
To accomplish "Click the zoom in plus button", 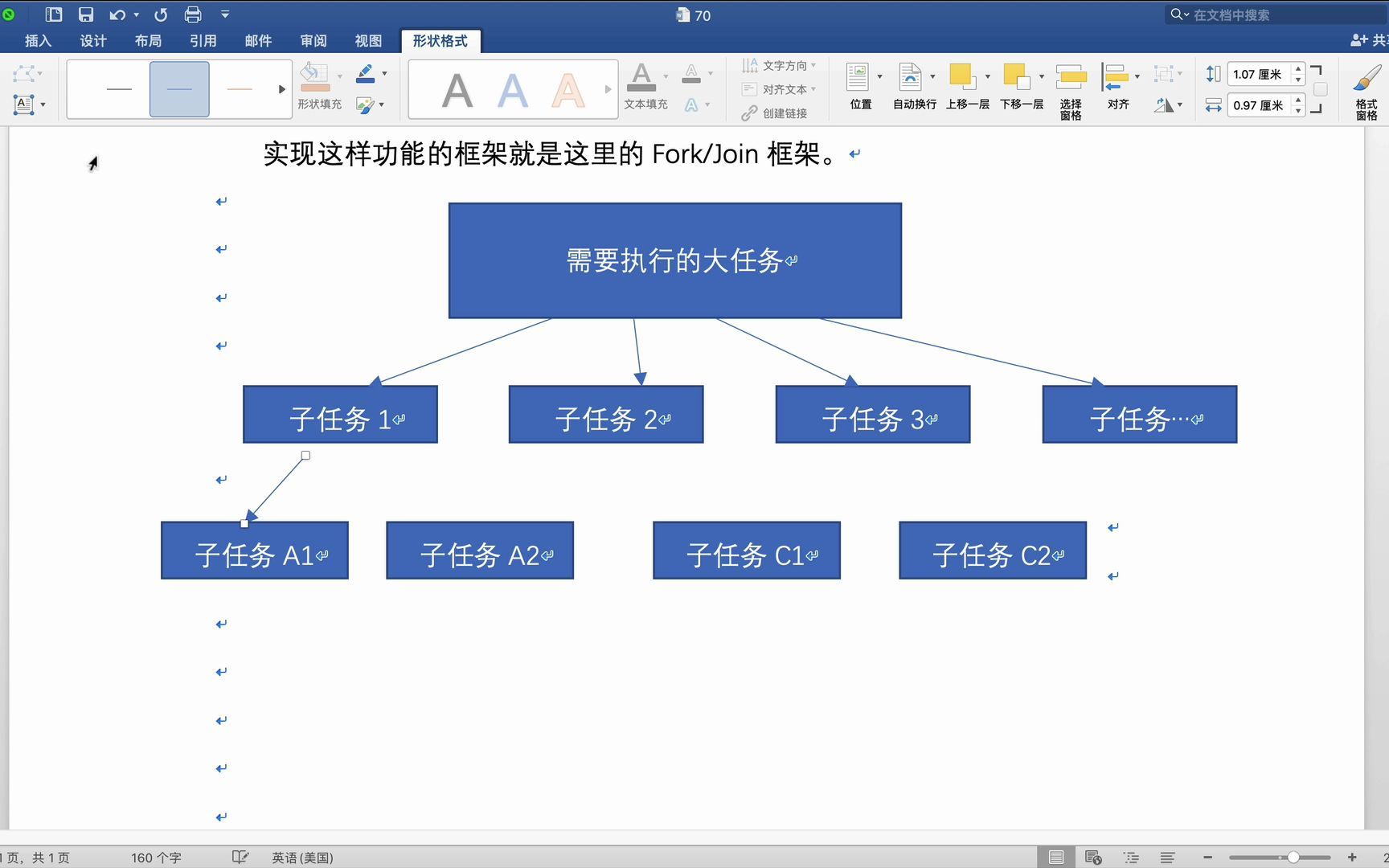I will click(x=1352, y=858).
